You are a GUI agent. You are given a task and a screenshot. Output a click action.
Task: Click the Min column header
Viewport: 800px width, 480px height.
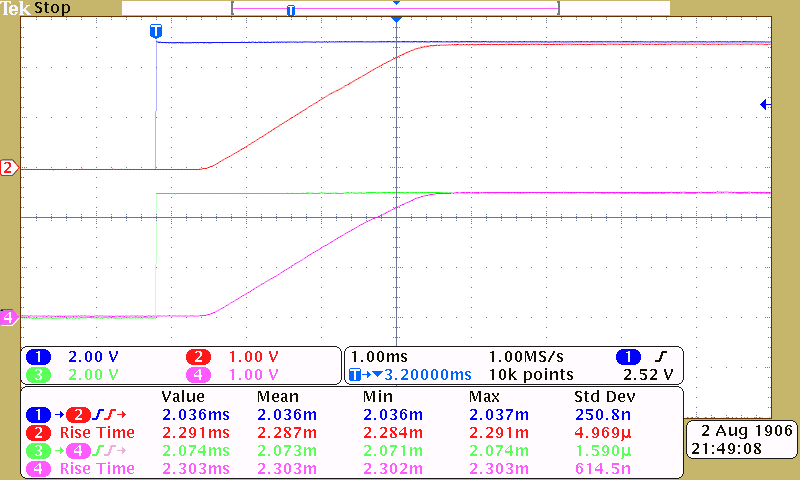click(378, 396)
